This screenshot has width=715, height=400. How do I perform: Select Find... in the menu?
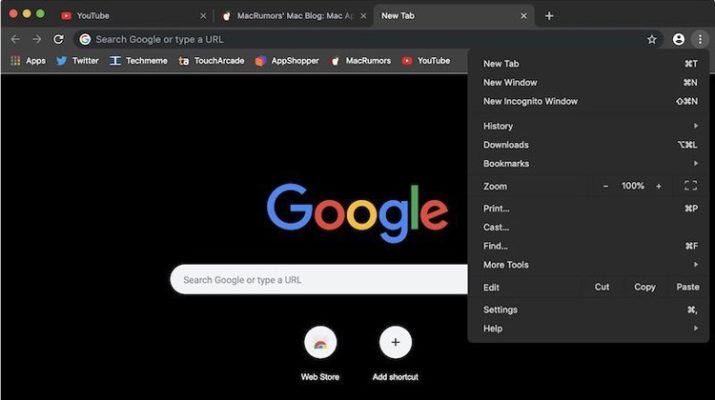pyautogui.click(x=591, y=246)
